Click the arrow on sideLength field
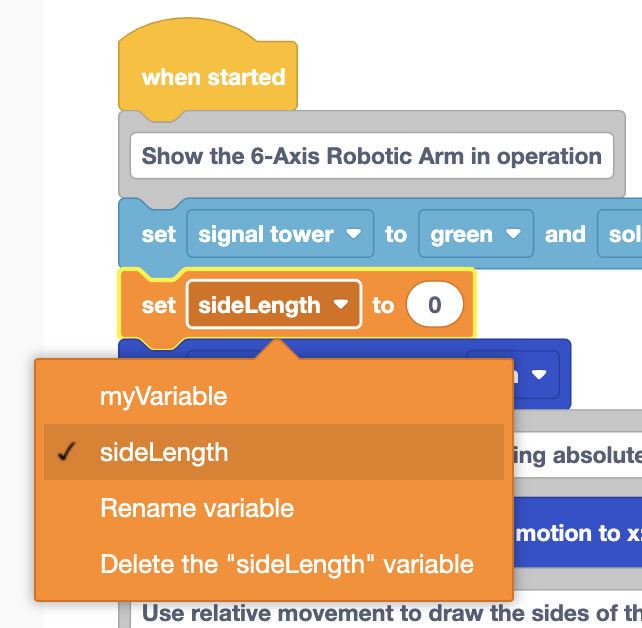The height and width of the screenshot is (628, 642). point(341,304)
